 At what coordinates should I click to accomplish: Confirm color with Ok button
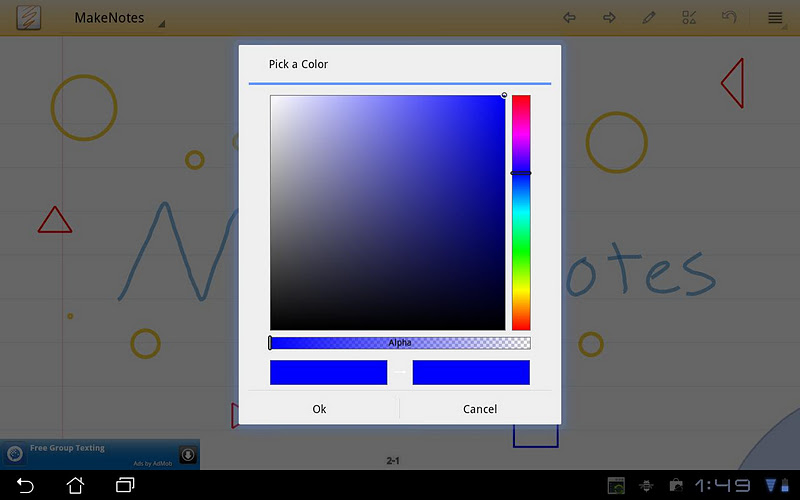pyautogui.click(x=319, y=409)
